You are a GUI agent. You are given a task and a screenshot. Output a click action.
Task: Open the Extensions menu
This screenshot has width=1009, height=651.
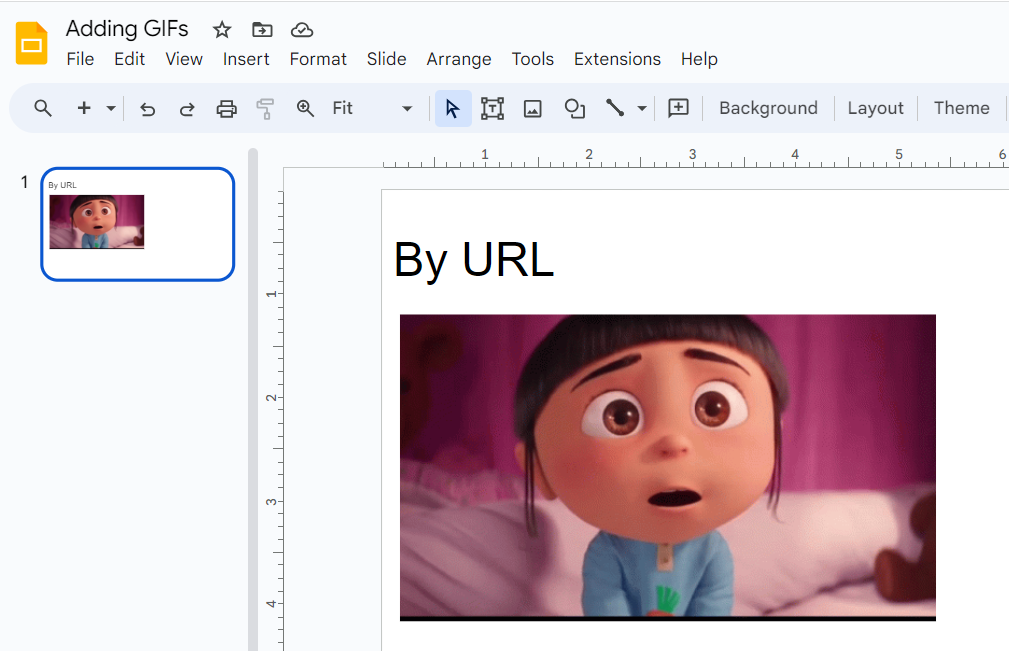tap(617, 59)
